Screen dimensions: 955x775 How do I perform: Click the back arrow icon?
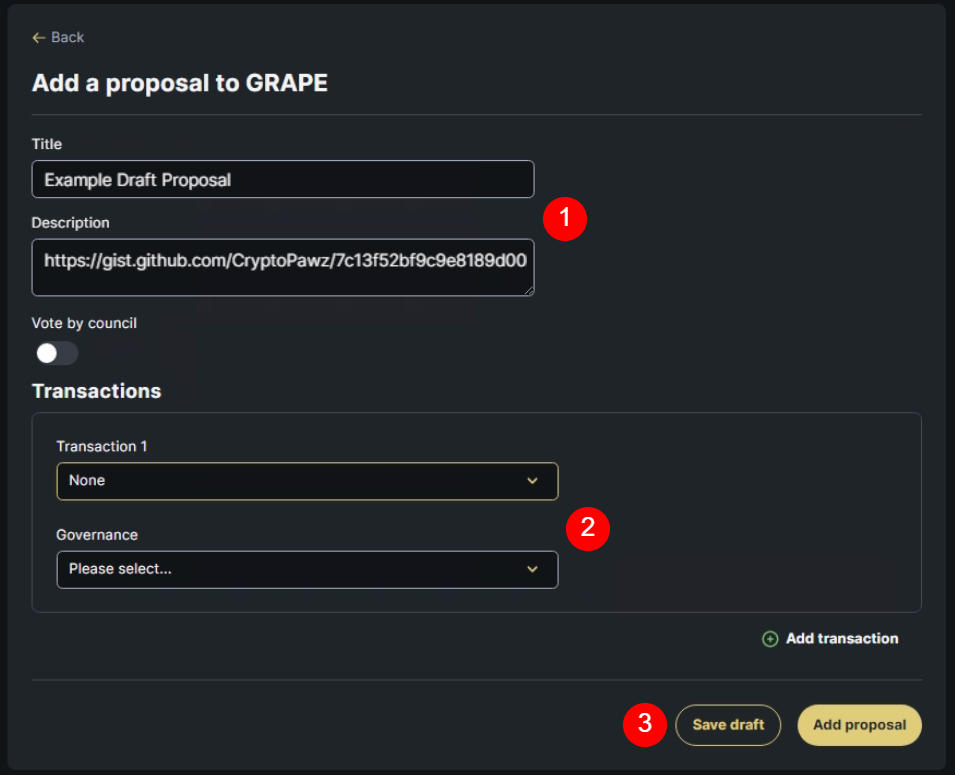[x=39, y=38]
